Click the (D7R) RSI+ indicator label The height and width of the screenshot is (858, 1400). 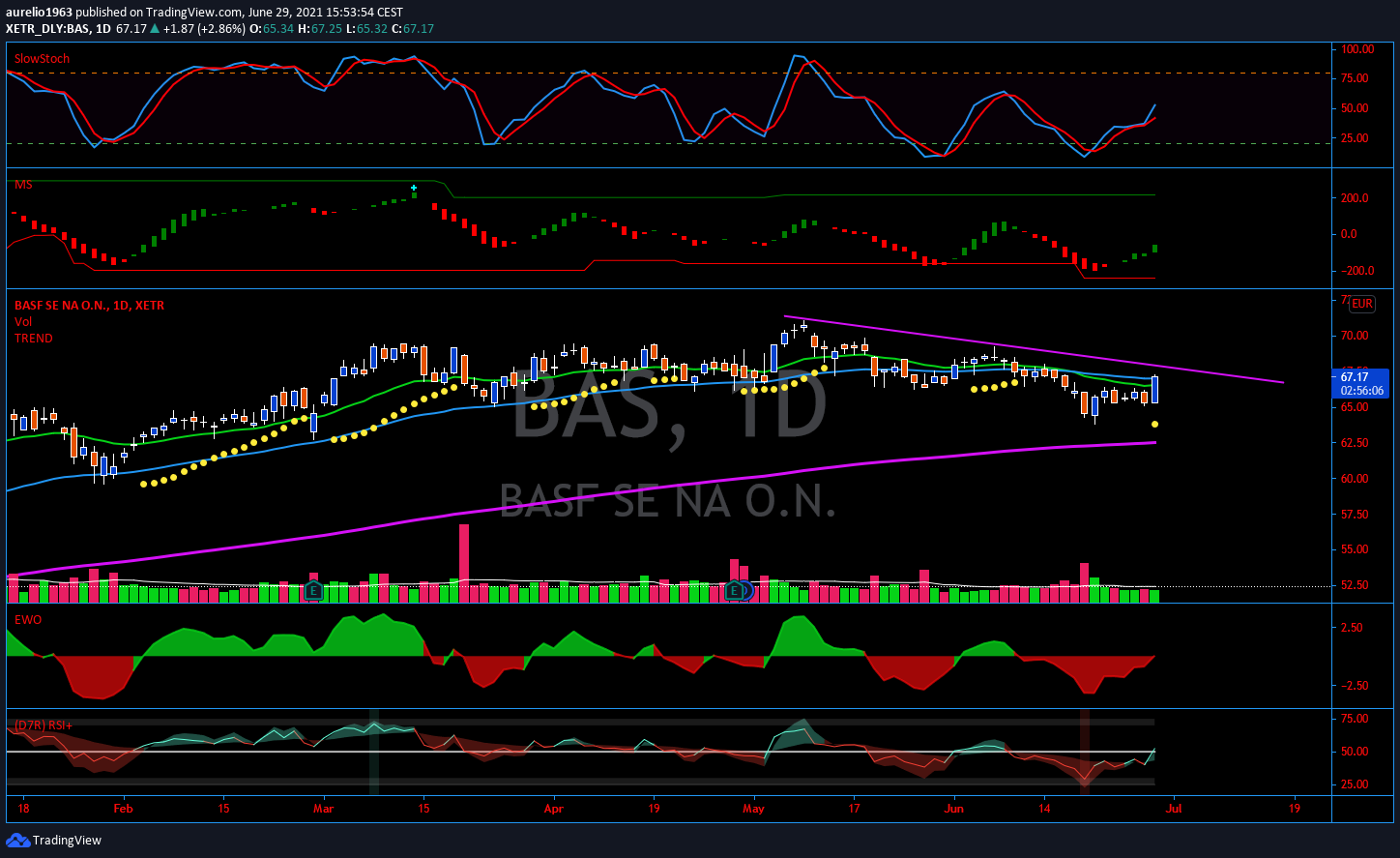(x=44, y=725)
